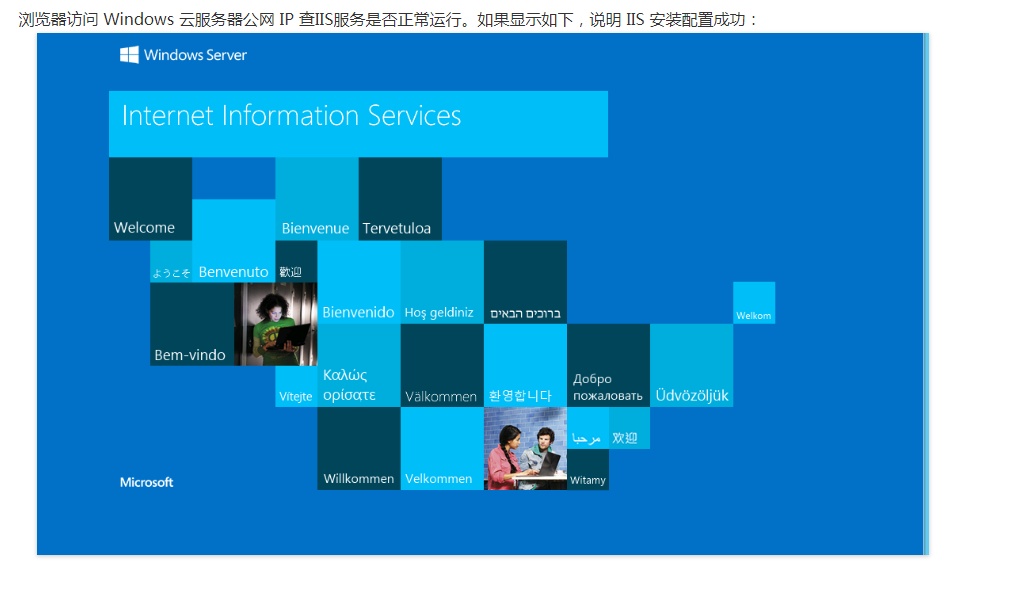The image size is (1009, 592).
Task: Select the Greek Καλώς ορίσατε tile
Action: click(x=359, y=365)
